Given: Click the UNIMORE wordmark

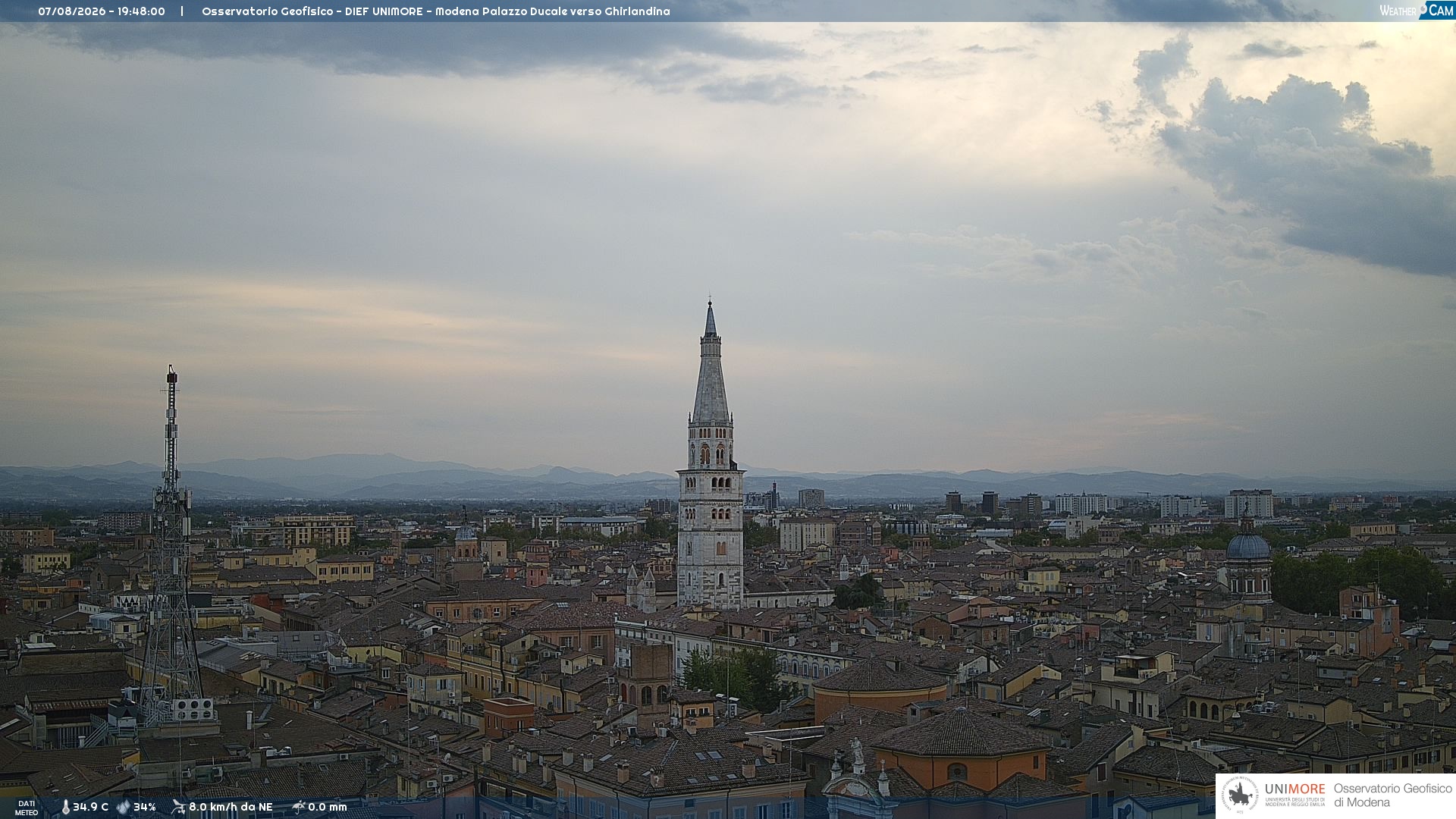Looking at the screenshot, I should [1294, 789].
